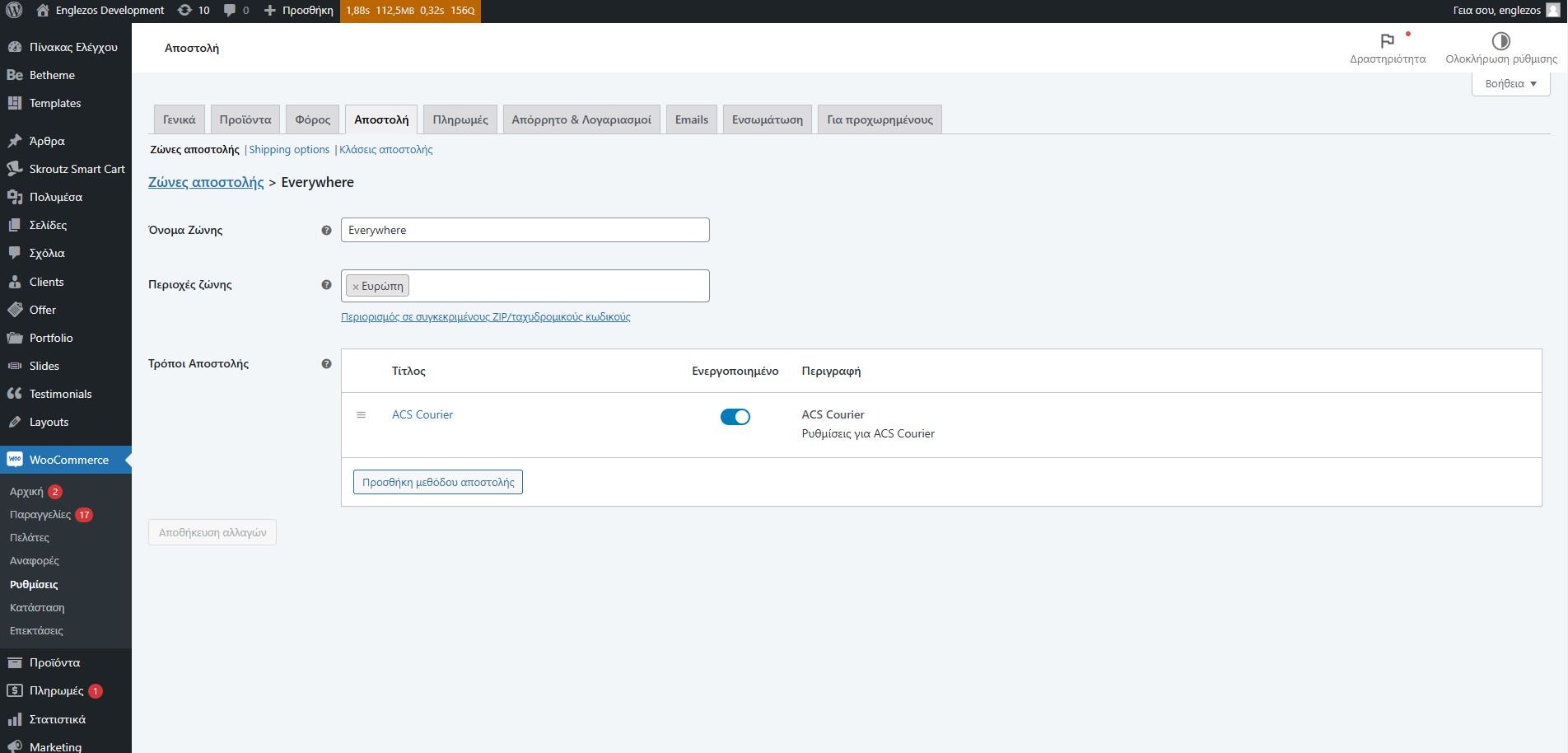Click help icon next to Zone name
The height and width of the screenshot is (753, 1568).
point(326,231)
